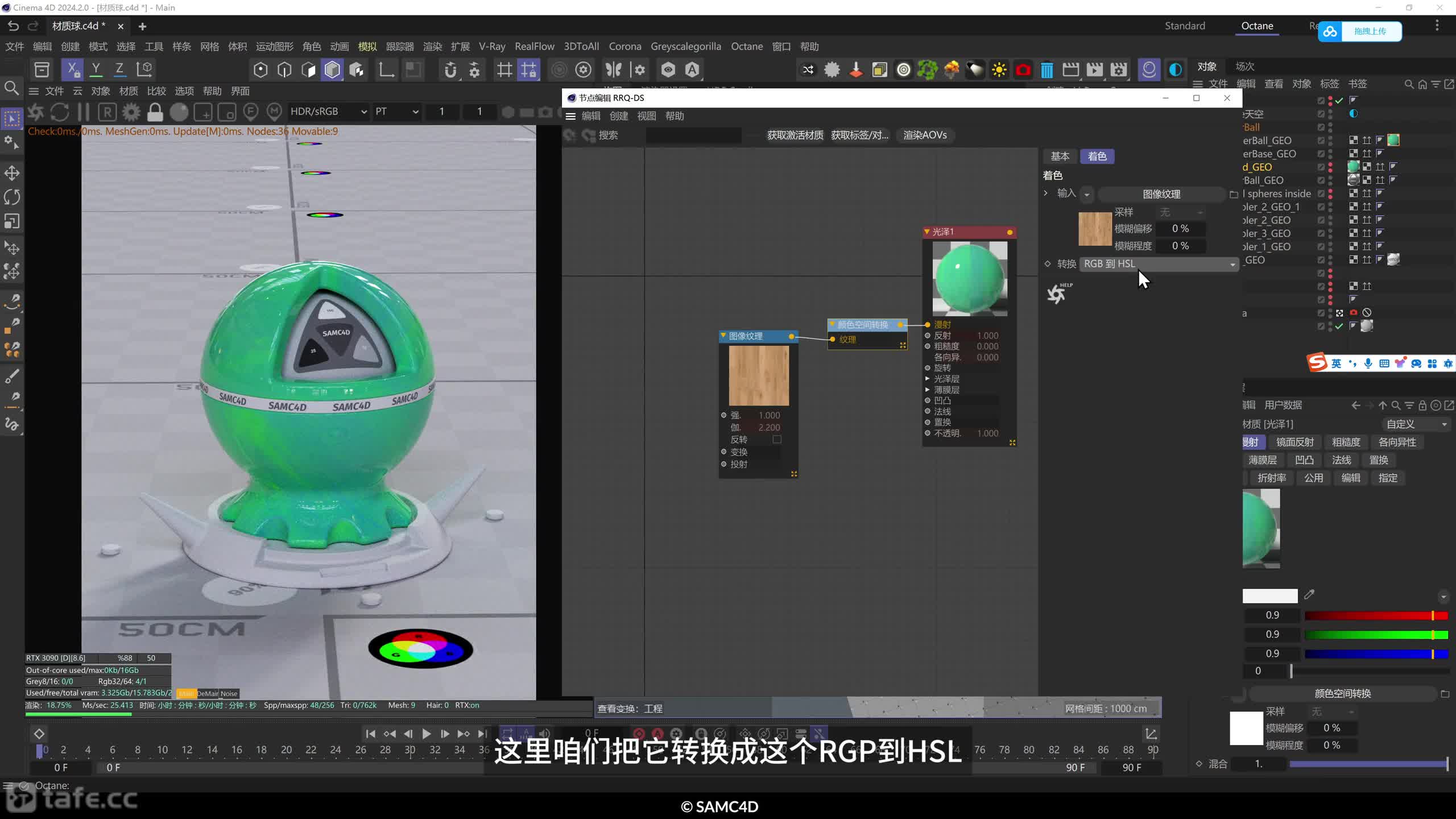Expand the 光泽层 entry in 光泽1 node
This screenshot has height=819, width=1456.
point(928,379)
